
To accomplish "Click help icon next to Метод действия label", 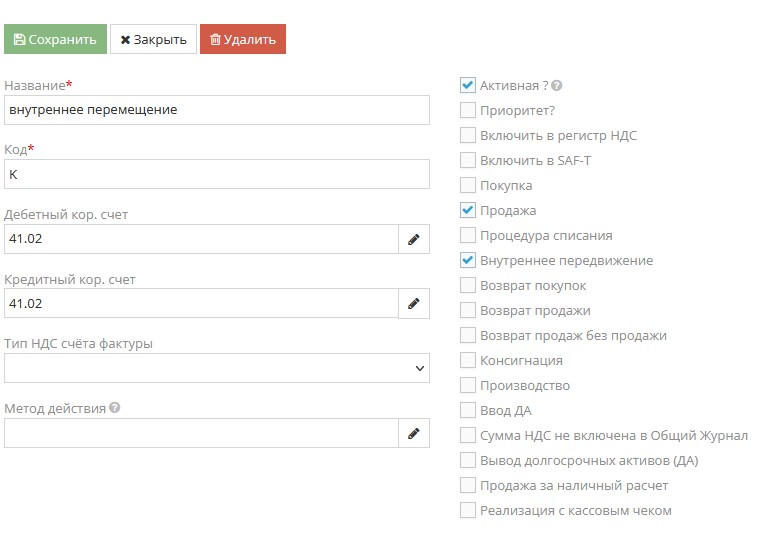I will 115,408.
